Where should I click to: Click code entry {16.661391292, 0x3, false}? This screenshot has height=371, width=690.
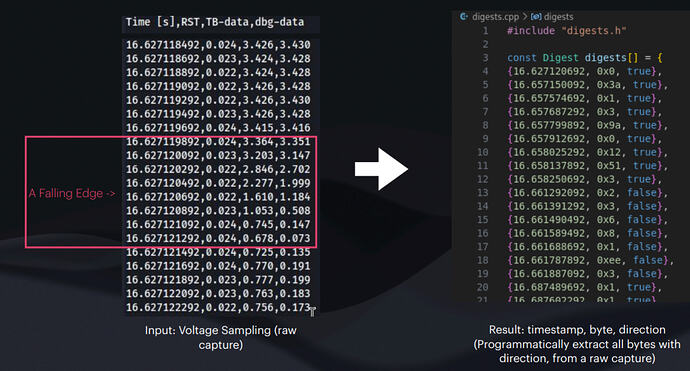587,206
